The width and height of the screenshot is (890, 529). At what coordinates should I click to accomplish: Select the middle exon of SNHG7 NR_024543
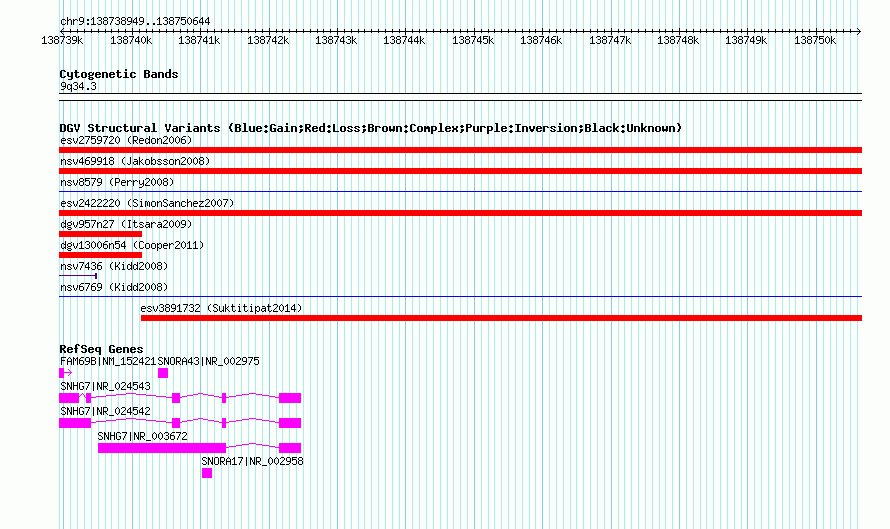coord(176,398)
